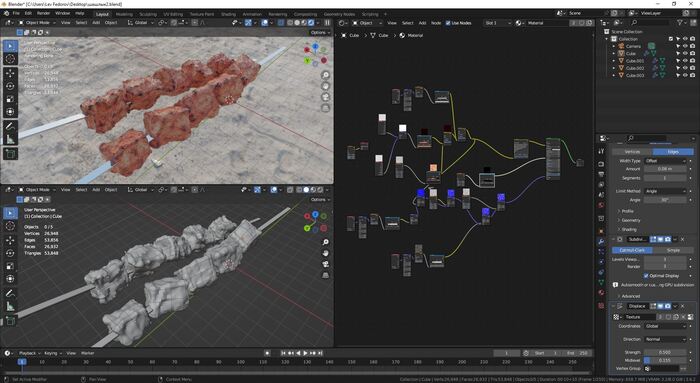This screenshot has width=700, height=383.
Task: Open the Tool properties tab icon
Action: [x=601, y=152]
